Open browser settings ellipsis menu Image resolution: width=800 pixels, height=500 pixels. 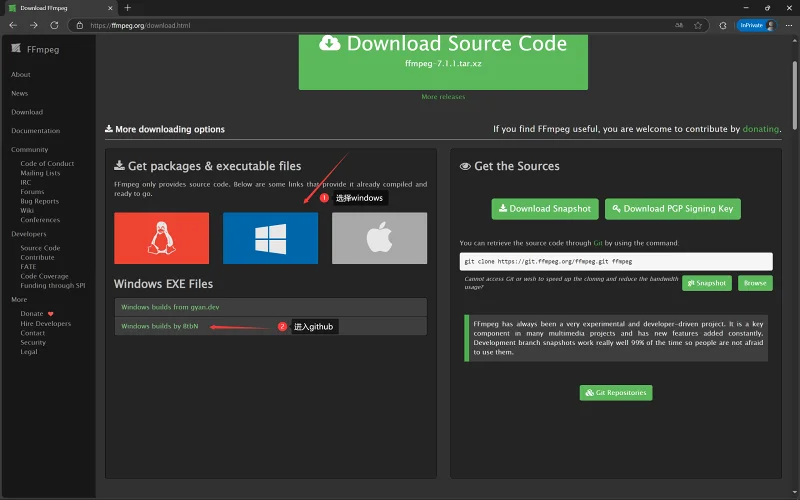tap(789, 25)
